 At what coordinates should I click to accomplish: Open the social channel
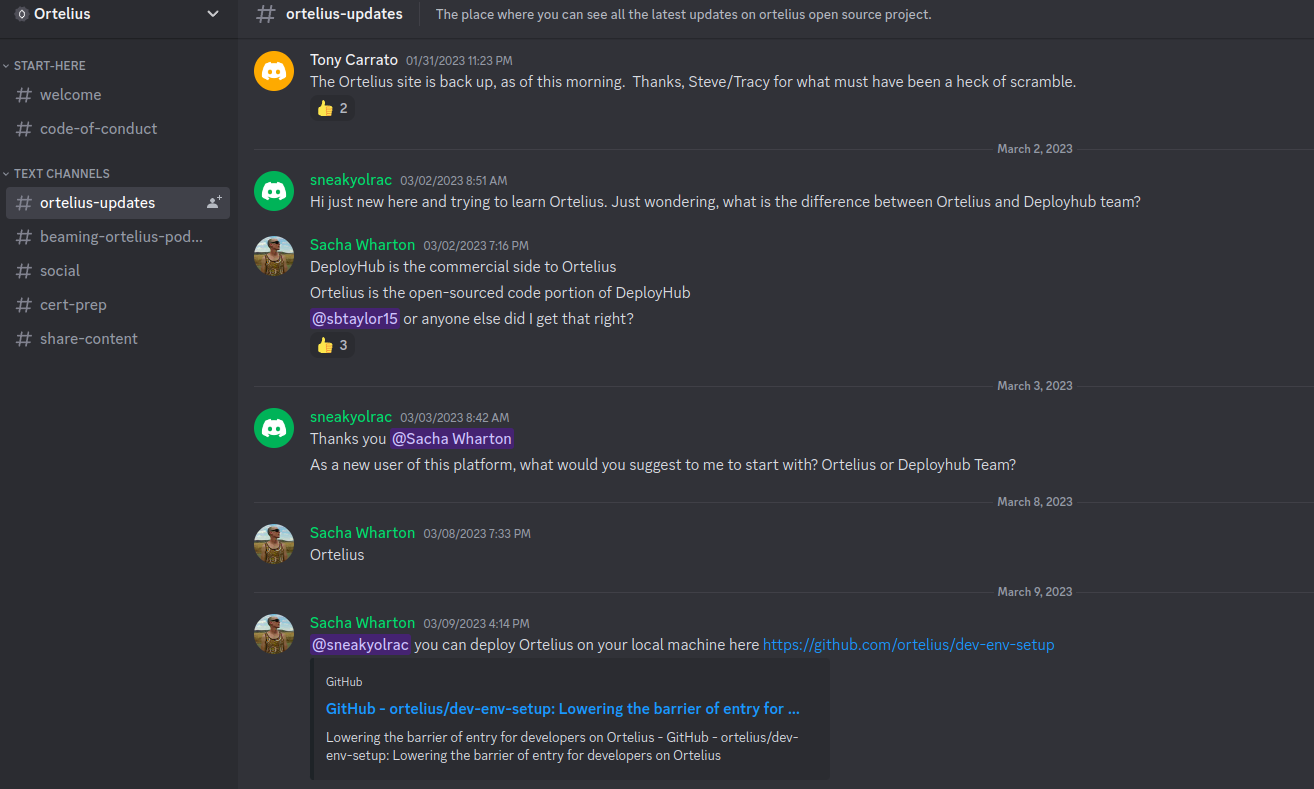click(x=60, y=271)
